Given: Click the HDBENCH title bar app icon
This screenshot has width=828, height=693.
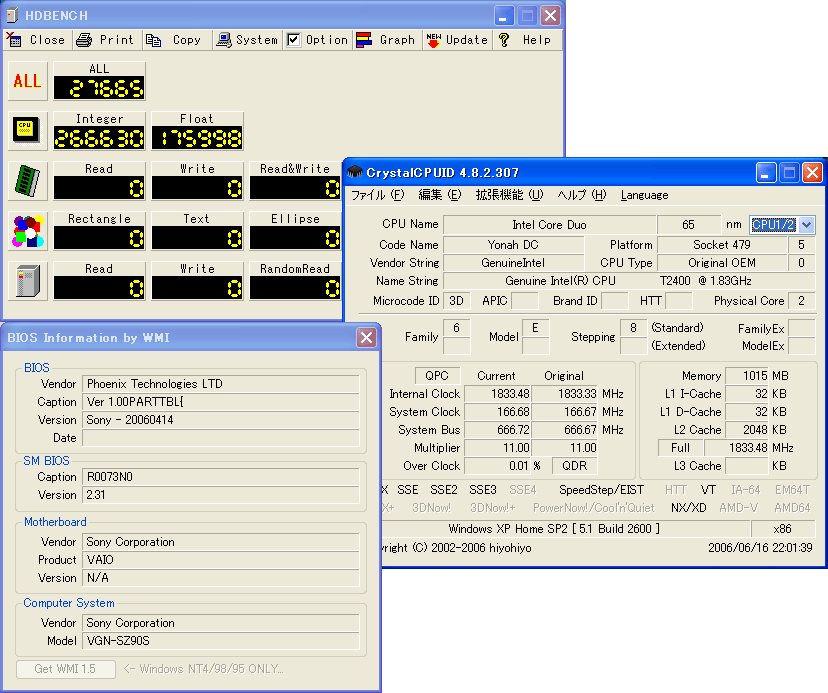Looking at the screenshot, I should coord(13,15).
